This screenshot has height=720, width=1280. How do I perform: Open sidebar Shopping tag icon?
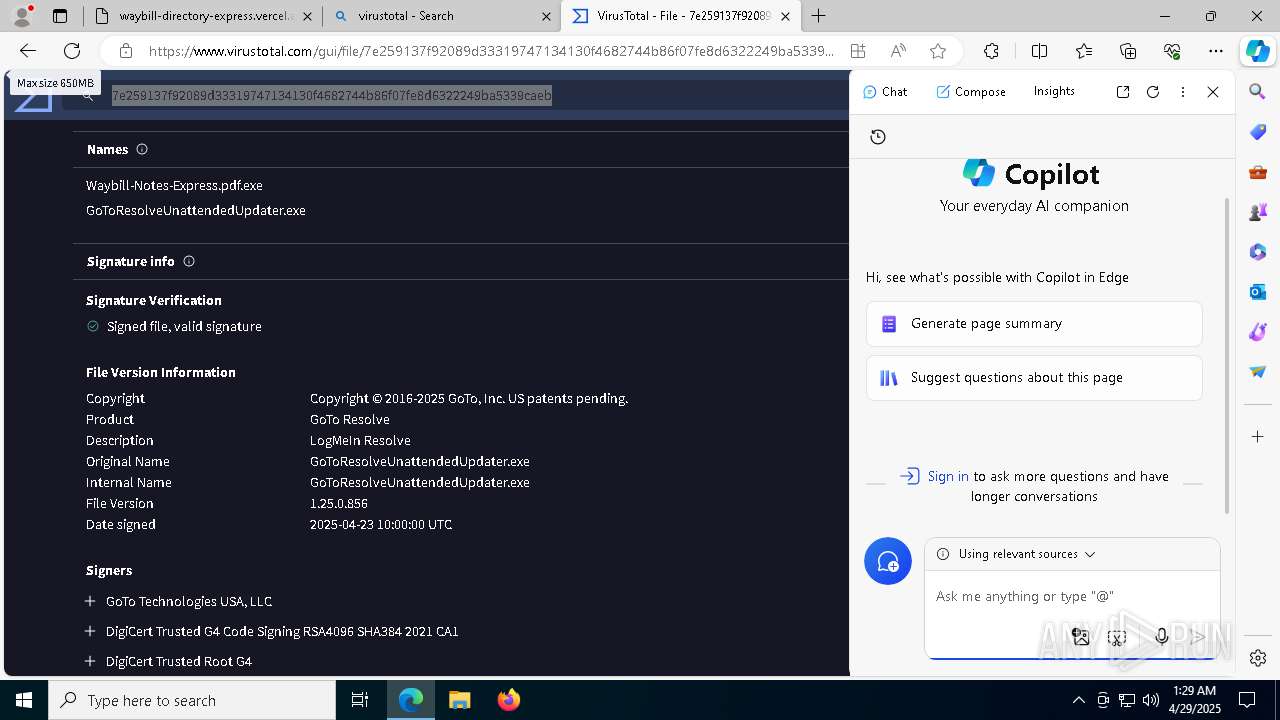(1258, 132)
